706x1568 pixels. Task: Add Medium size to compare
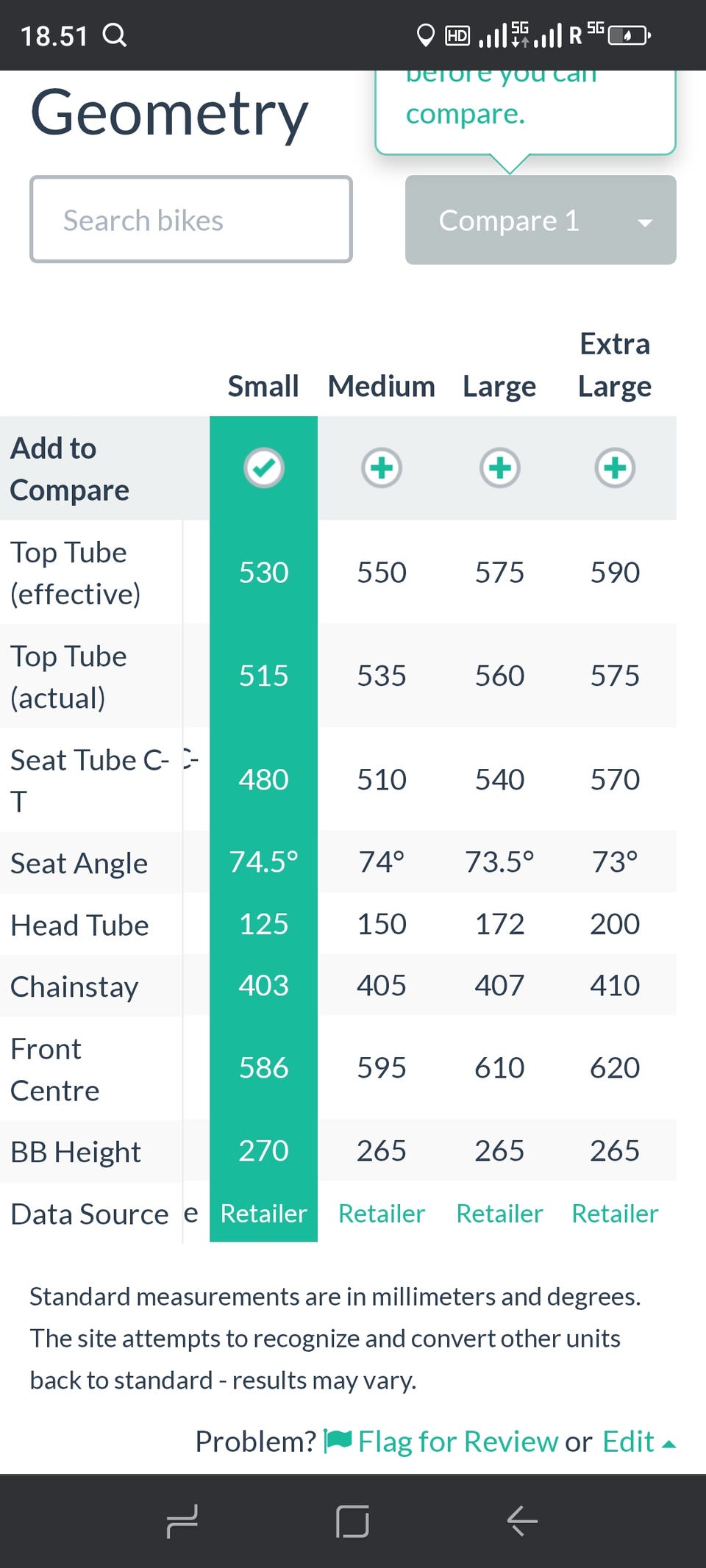point(381,468)
